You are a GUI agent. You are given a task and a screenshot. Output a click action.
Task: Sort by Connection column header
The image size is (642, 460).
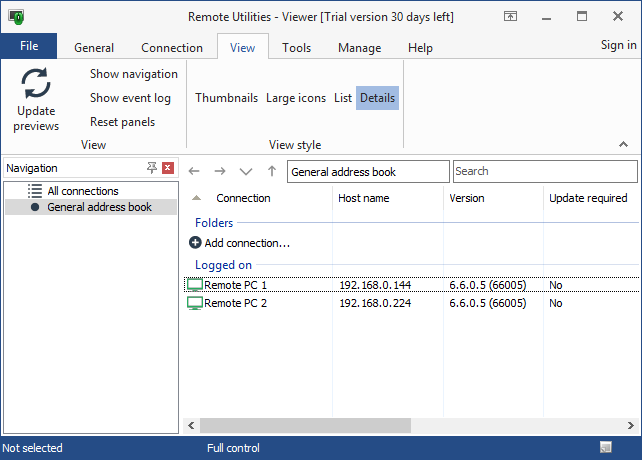pos(243,198)
